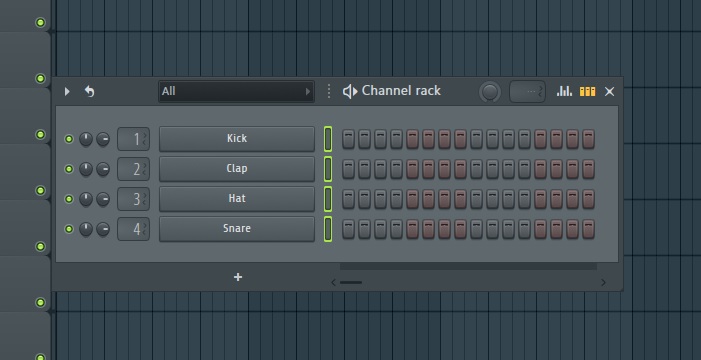Viewport: 701px width, 360px height.
Task: Open the Kick channel button
Action: (237, 139)
